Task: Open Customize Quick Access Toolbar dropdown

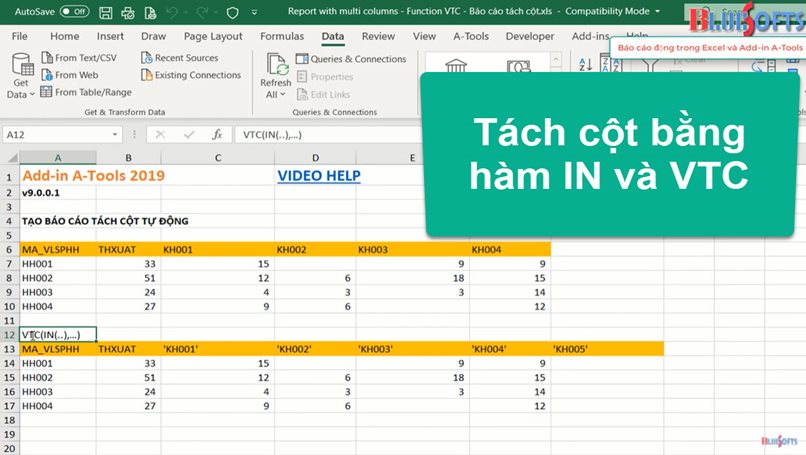Action: tap(254, 12)
